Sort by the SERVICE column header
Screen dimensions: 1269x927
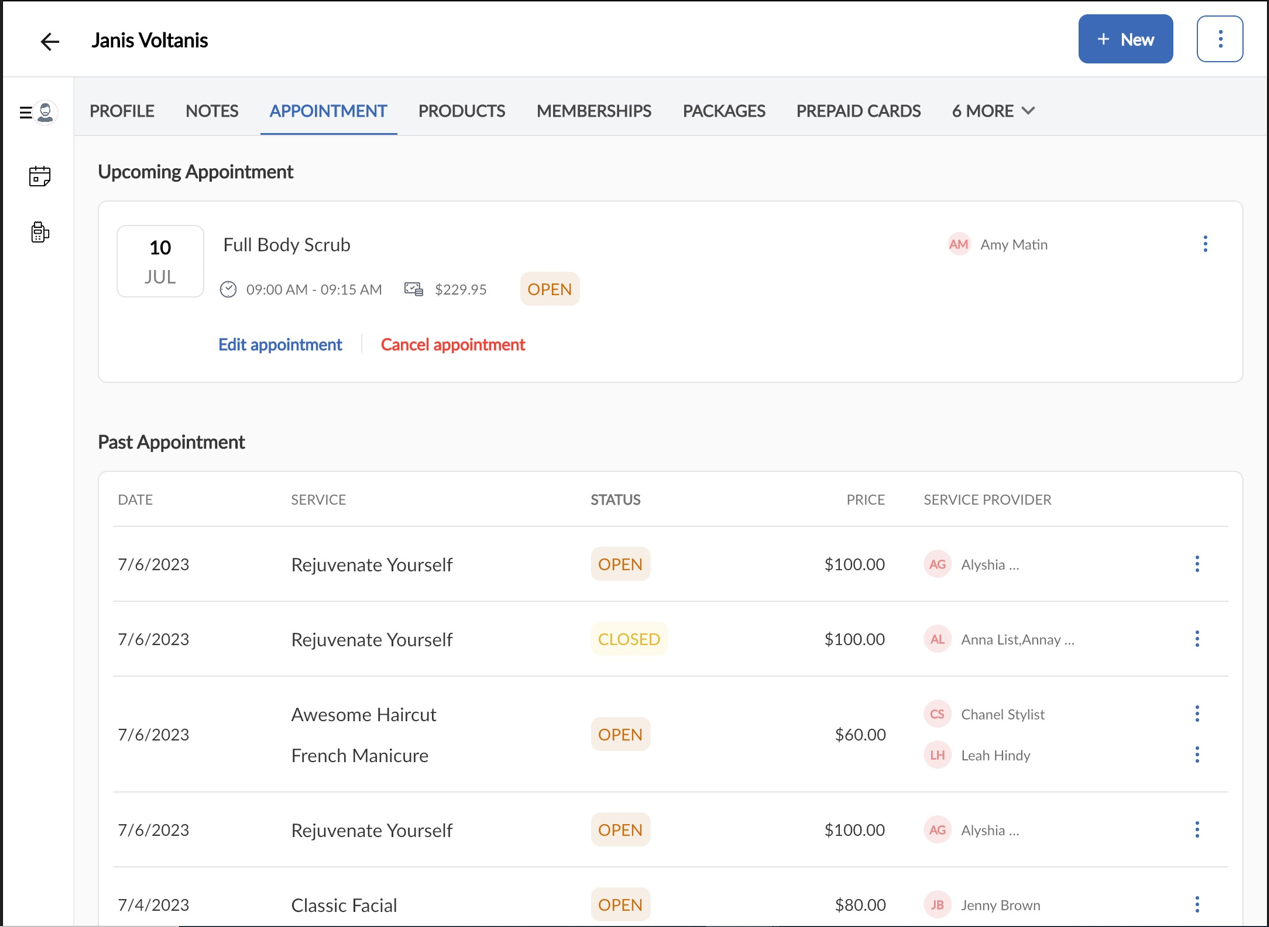pyautogui.click(x=318, y=499)
